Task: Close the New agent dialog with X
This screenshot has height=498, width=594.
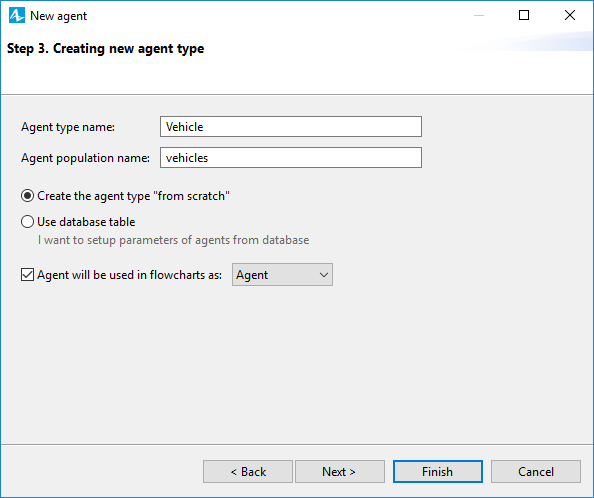Action: point(570,15)
